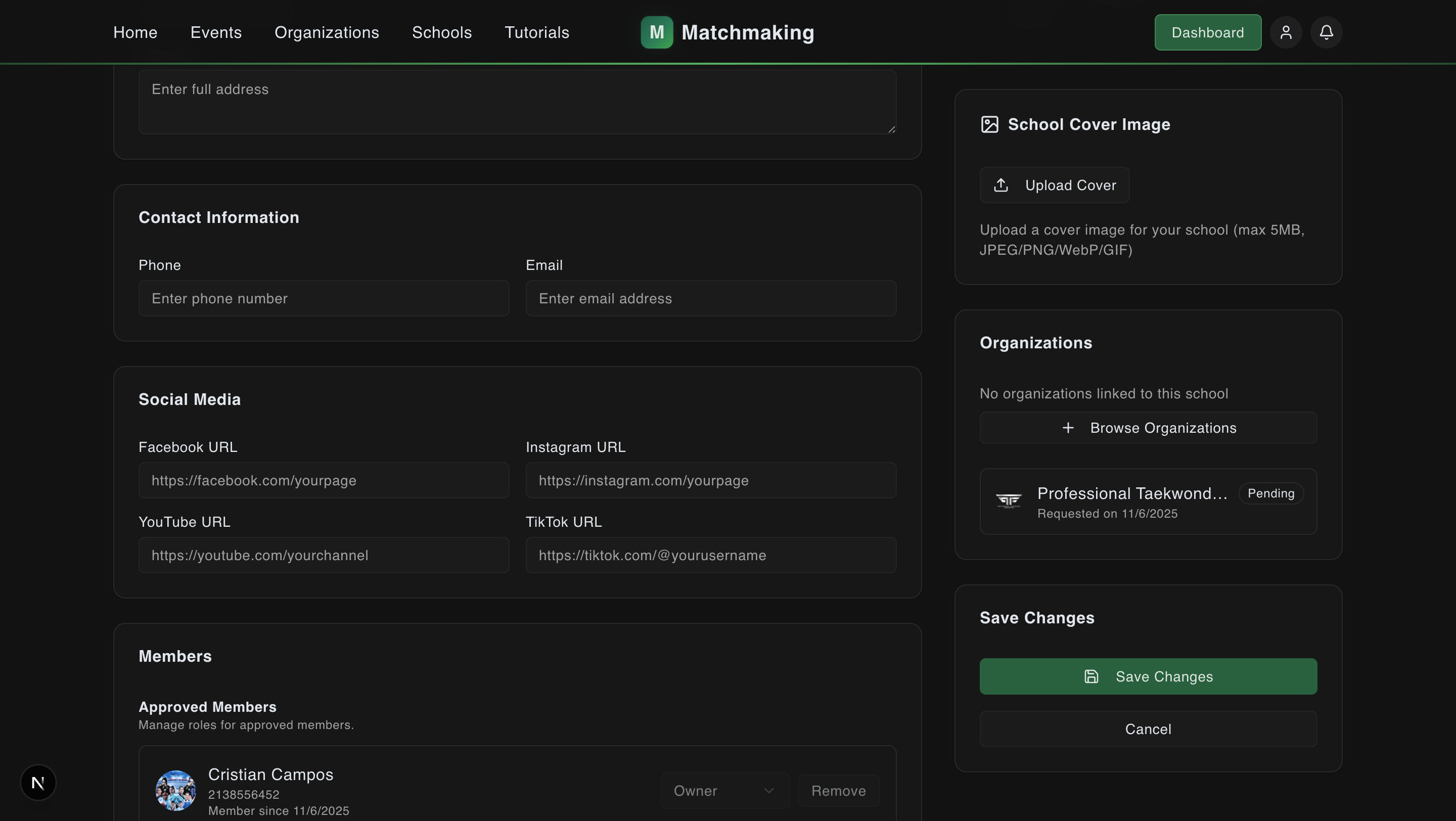Click the Professional Taekwondo organization logo
Screen dimensions: 1456x821
(x=1009, y=501)
